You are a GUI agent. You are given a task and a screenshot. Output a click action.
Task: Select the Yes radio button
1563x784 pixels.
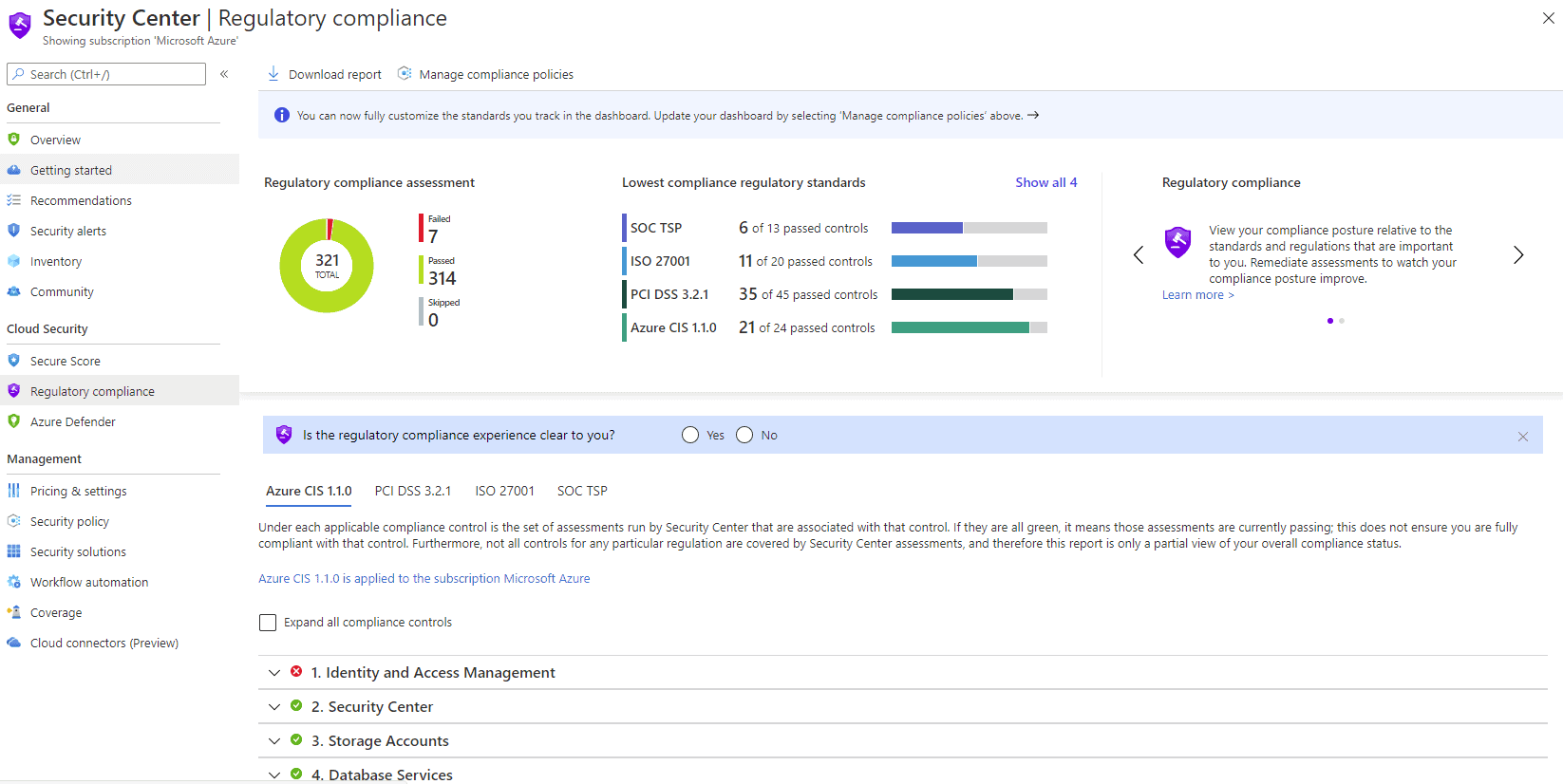(690, 435)
